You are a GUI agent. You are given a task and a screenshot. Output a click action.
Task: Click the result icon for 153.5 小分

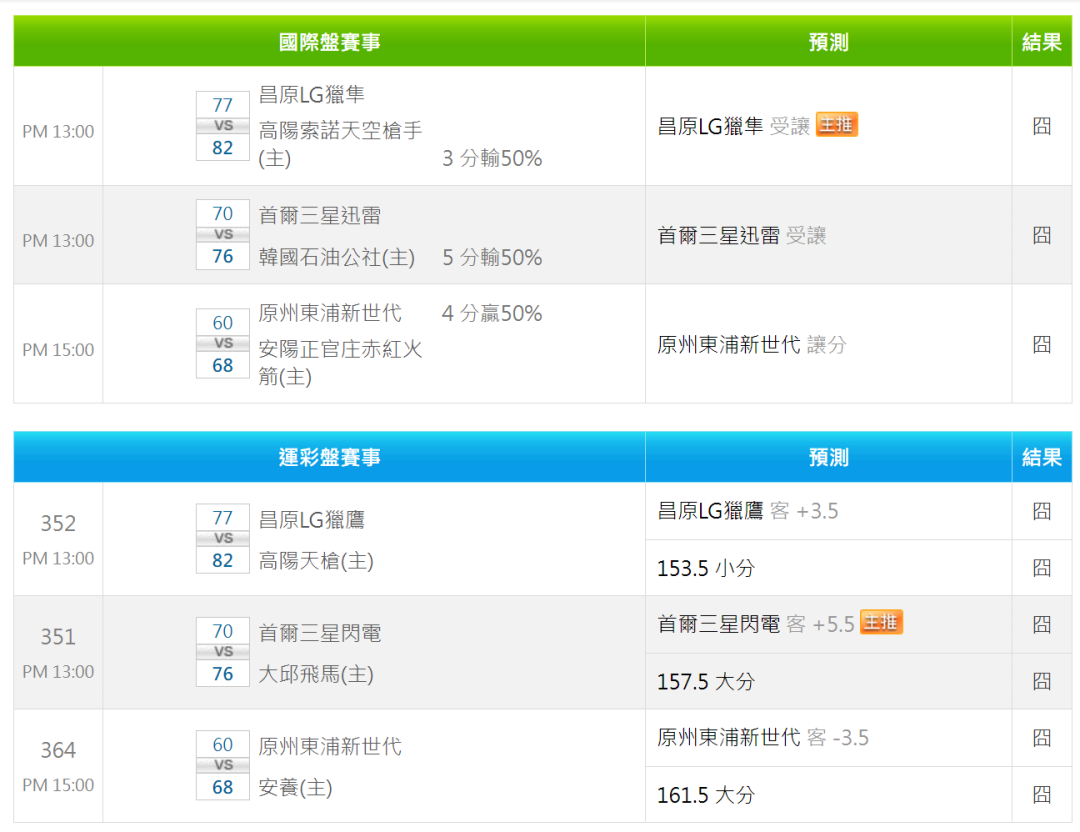(1041, 568)
